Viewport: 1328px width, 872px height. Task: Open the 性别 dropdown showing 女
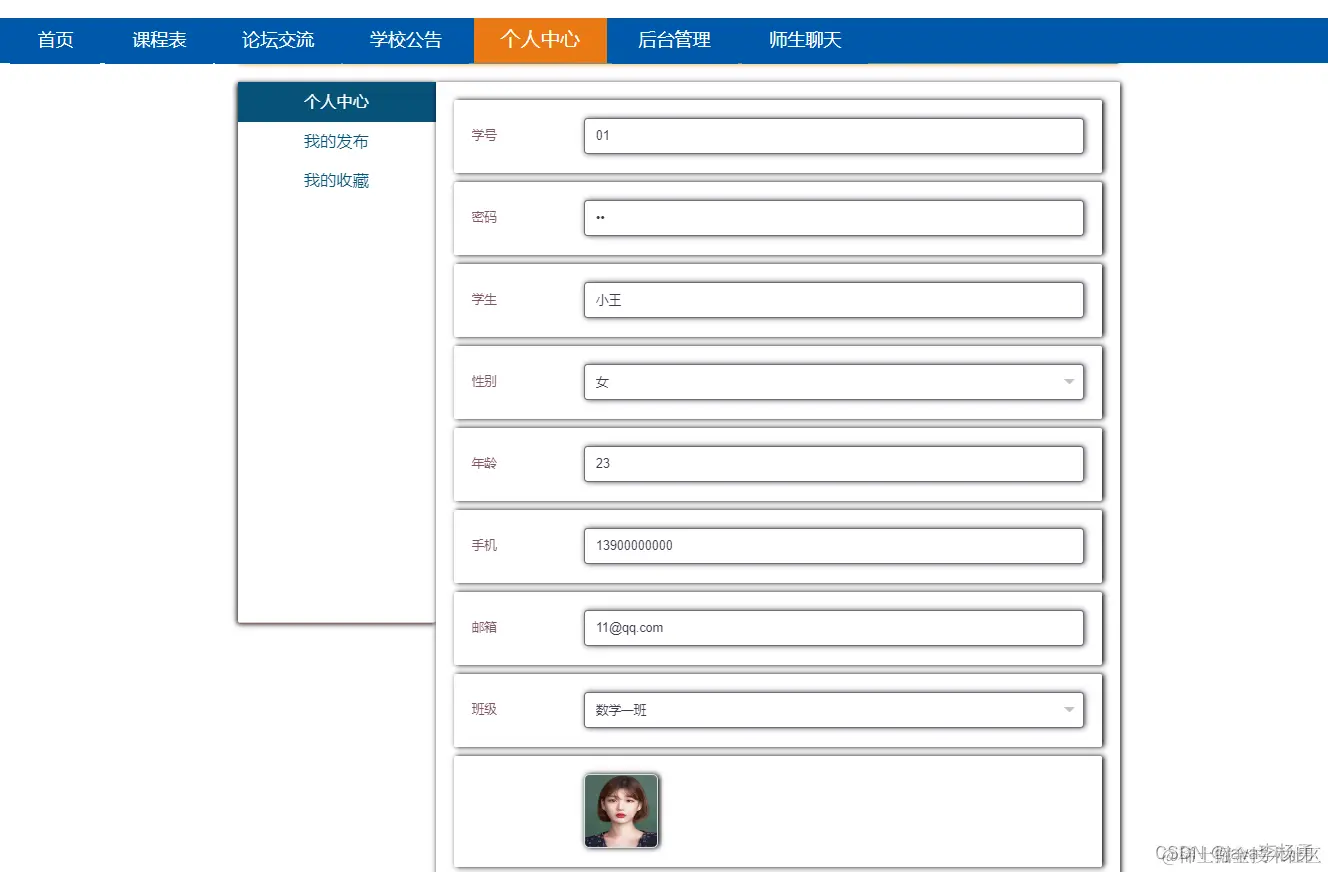(834, 382)
